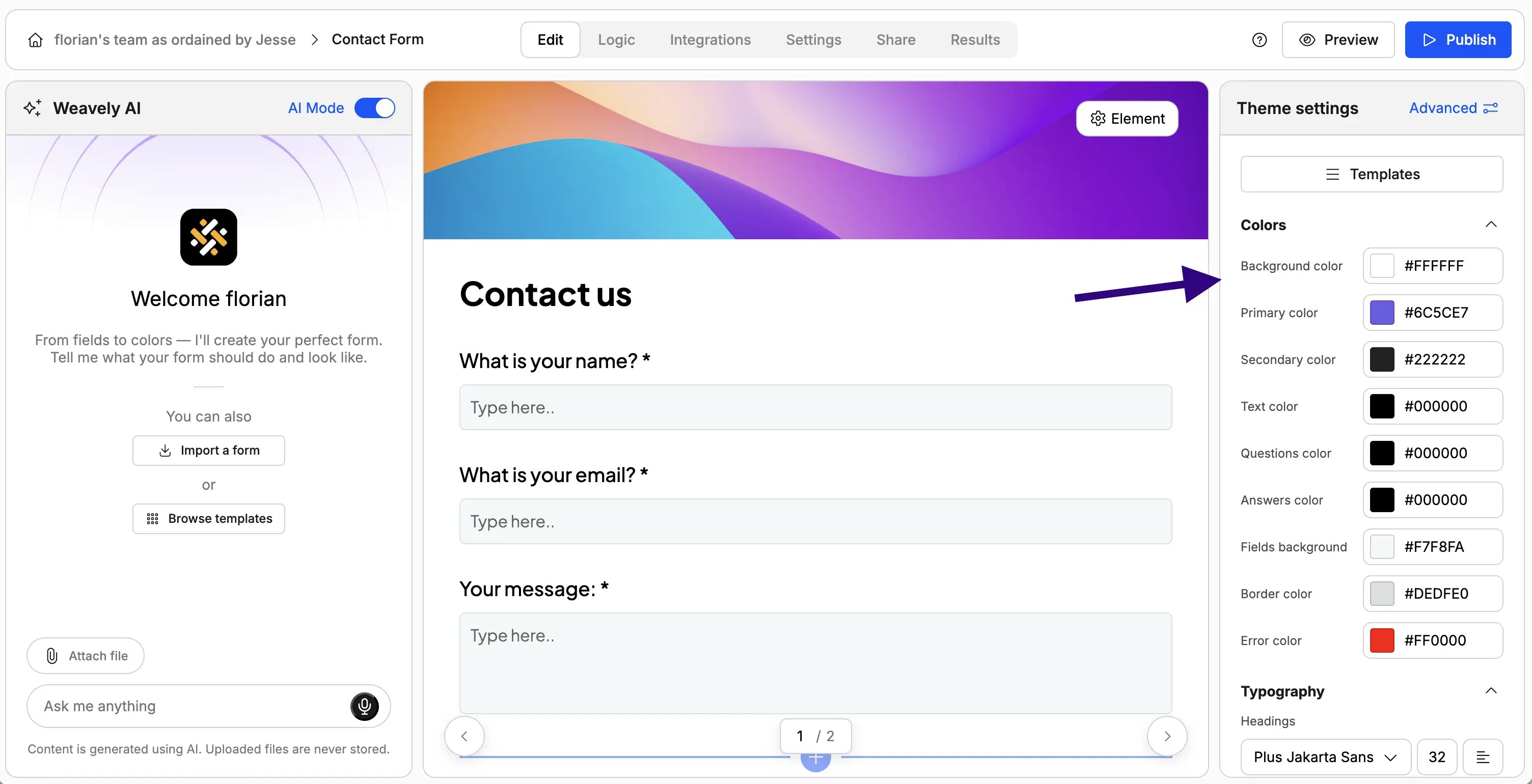Select the Results tab

[975, 39]
